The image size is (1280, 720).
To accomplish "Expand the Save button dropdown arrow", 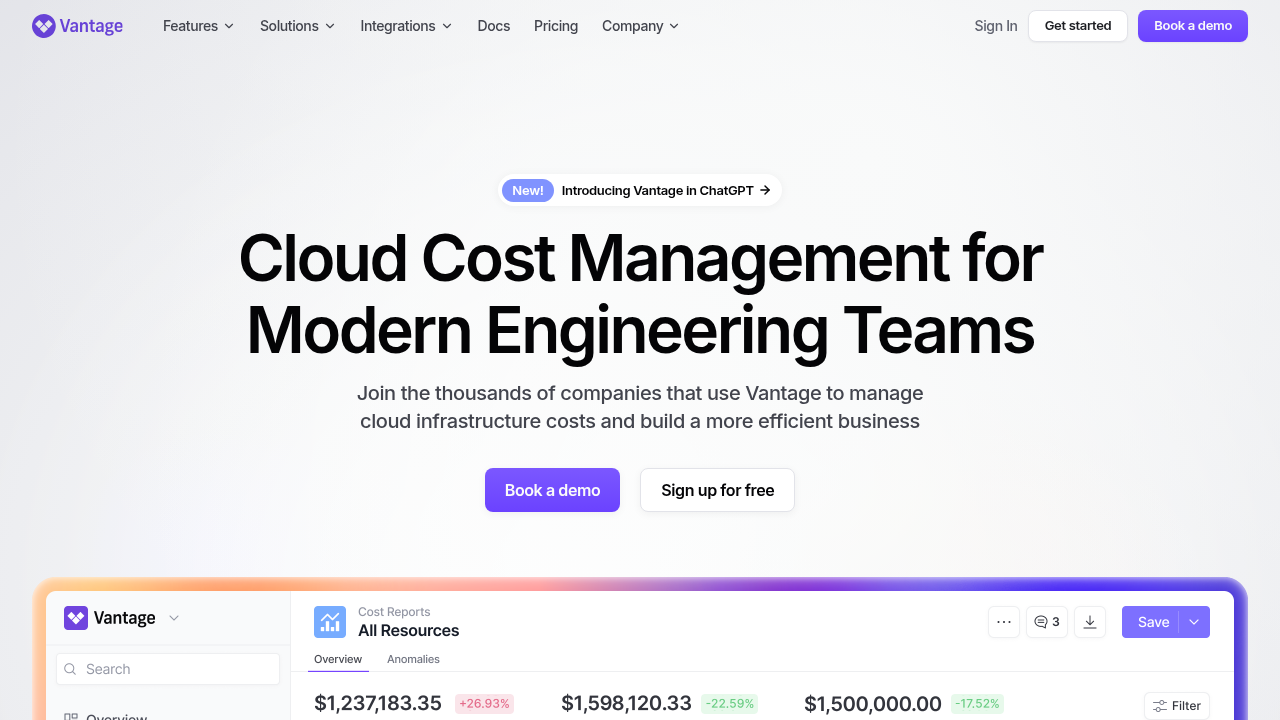I will pos(1194,622).
